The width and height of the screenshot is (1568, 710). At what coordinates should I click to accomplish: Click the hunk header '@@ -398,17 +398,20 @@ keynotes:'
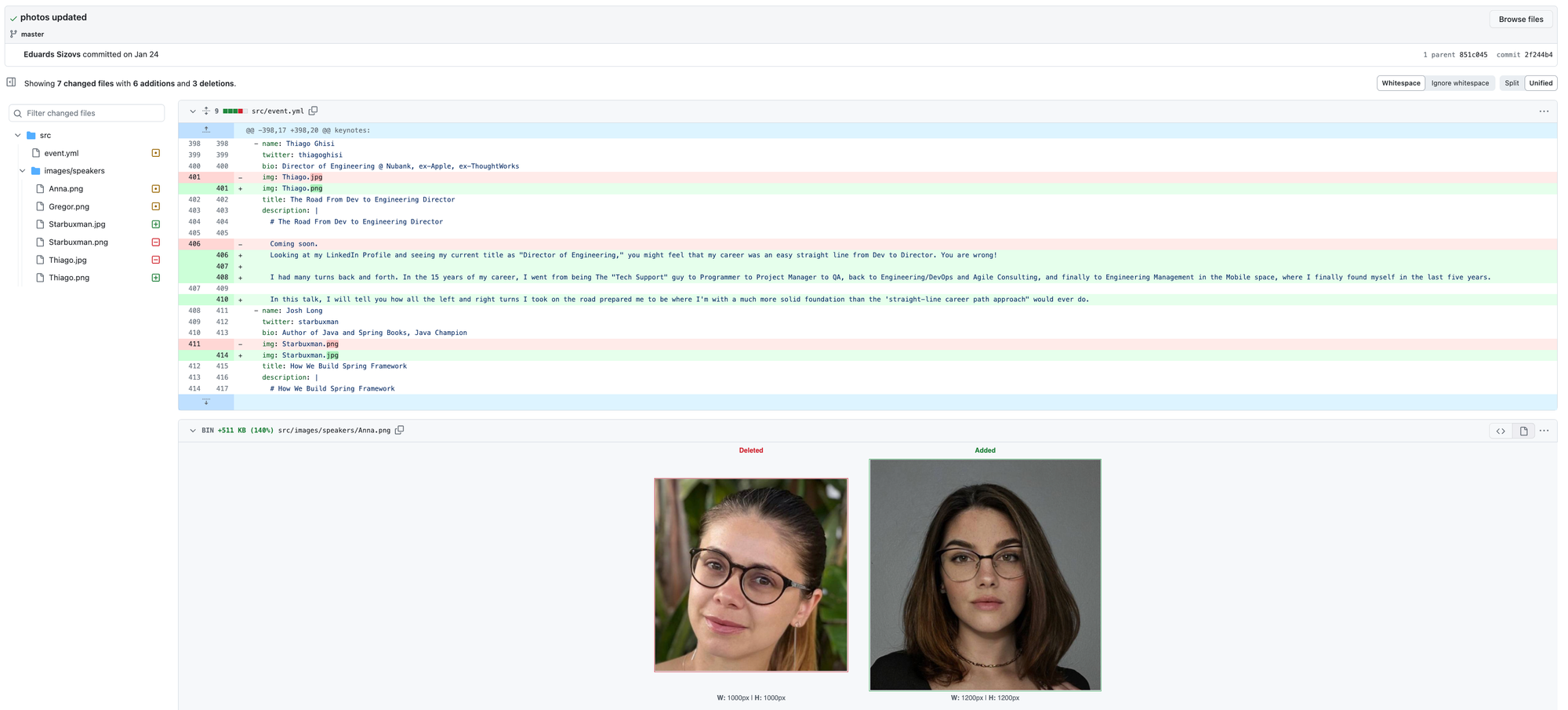click(x=308, y=131)
